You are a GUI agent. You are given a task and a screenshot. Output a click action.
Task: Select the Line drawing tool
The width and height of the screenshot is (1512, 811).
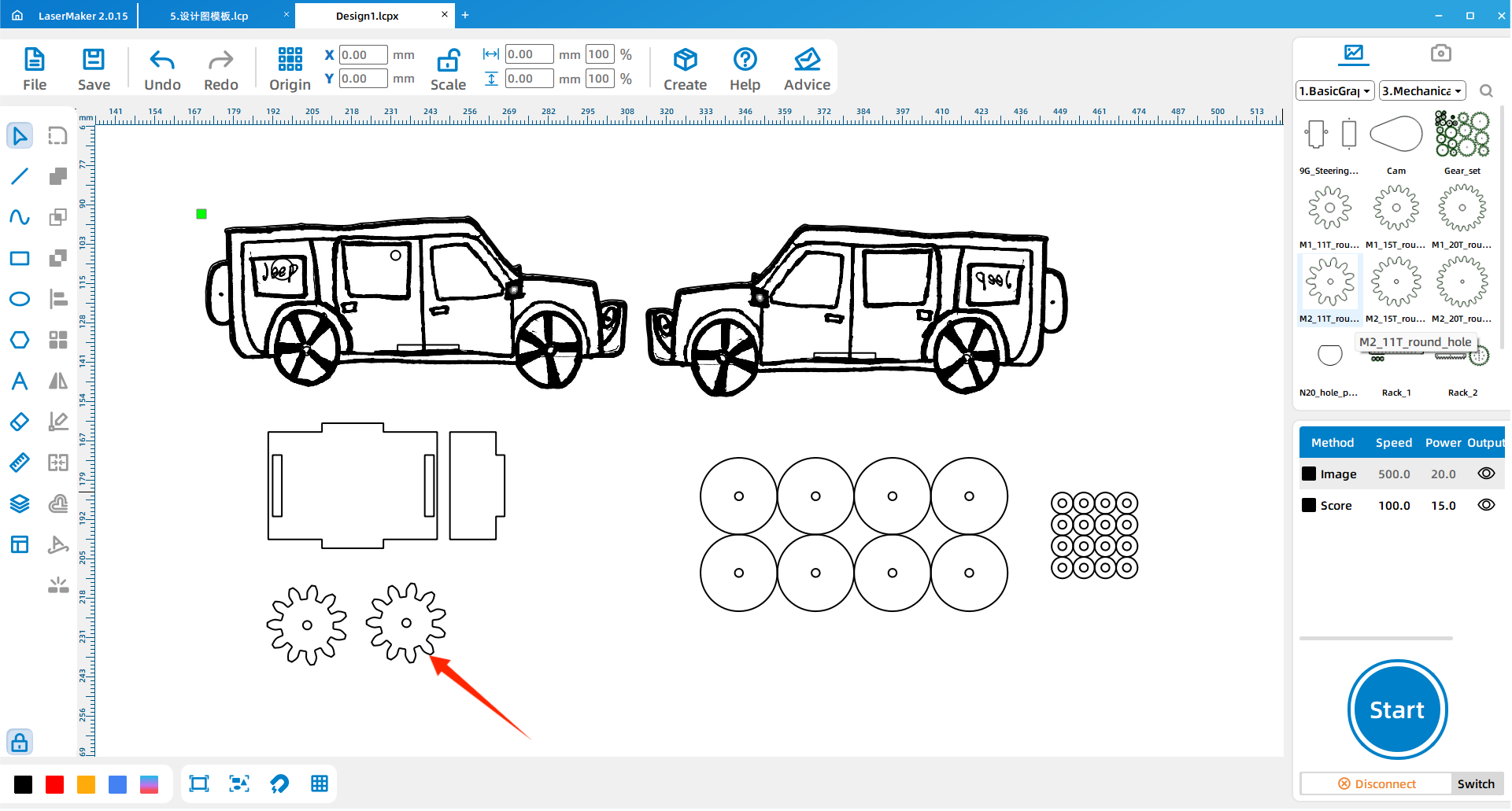coord(20,176)
